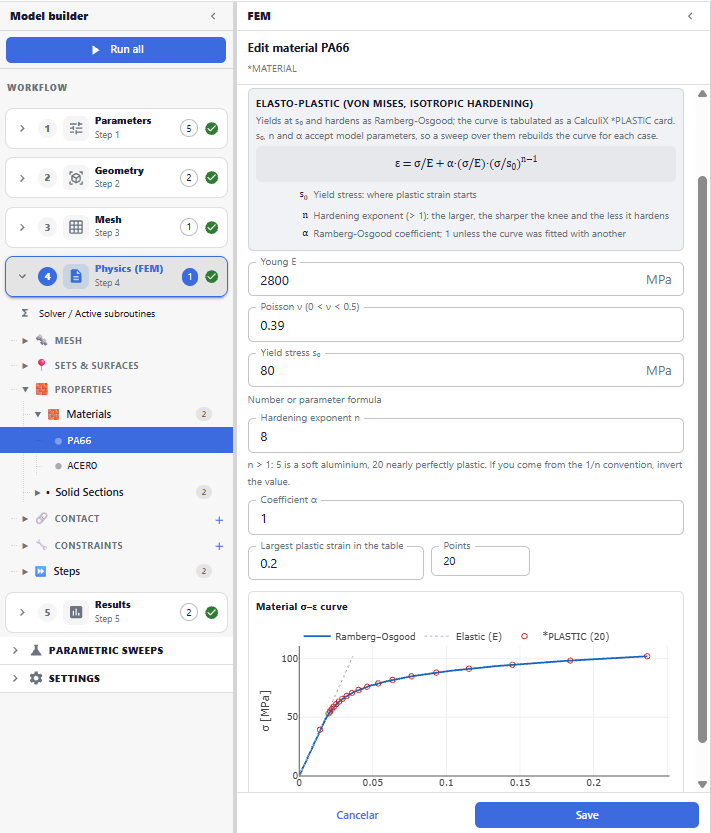
Task: Edit Largest plastic strain in the table
Action: pyautogui.click(x=336, y=563)
